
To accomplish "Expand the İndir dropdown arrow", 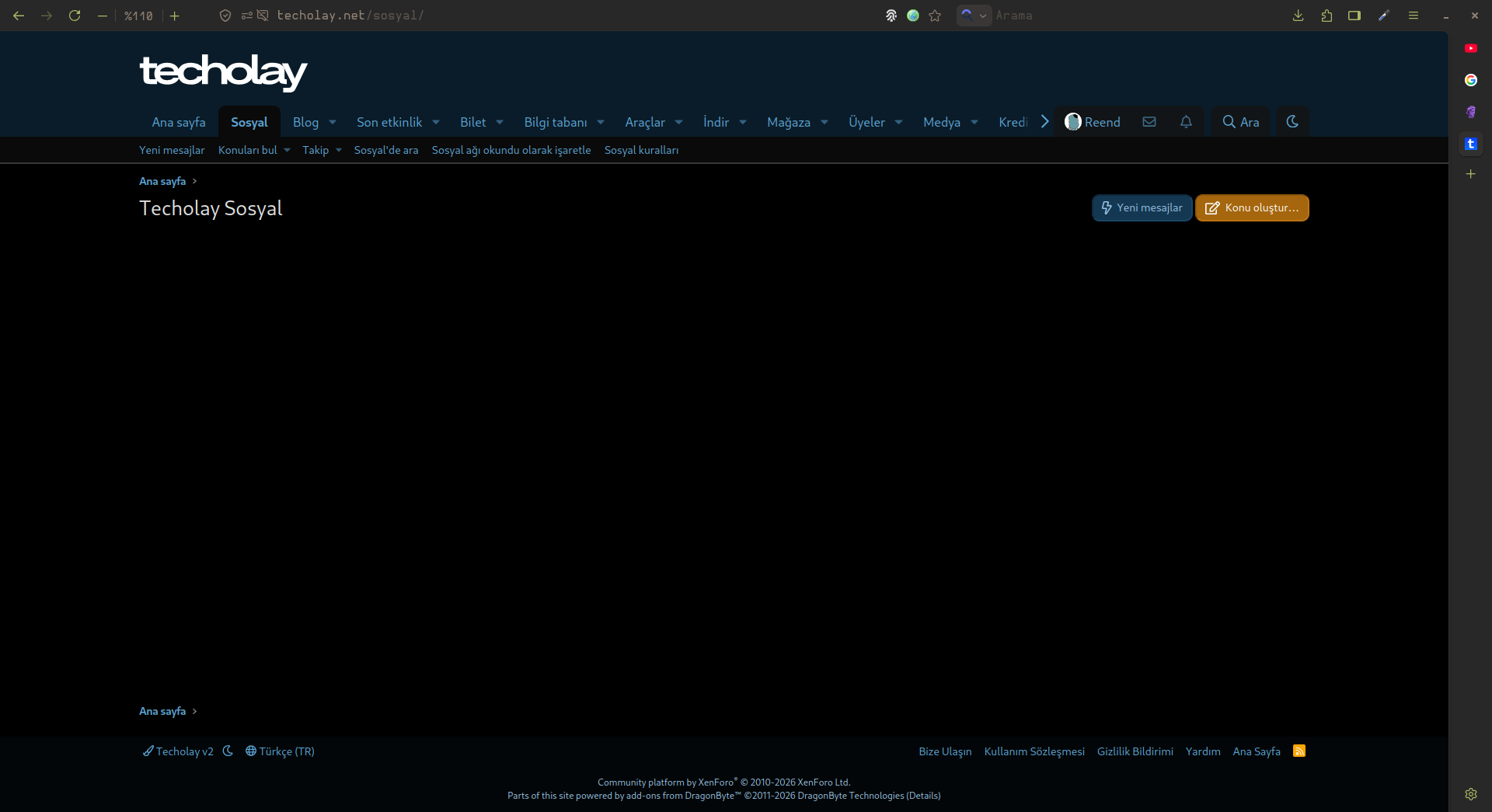I will (743, 122).
